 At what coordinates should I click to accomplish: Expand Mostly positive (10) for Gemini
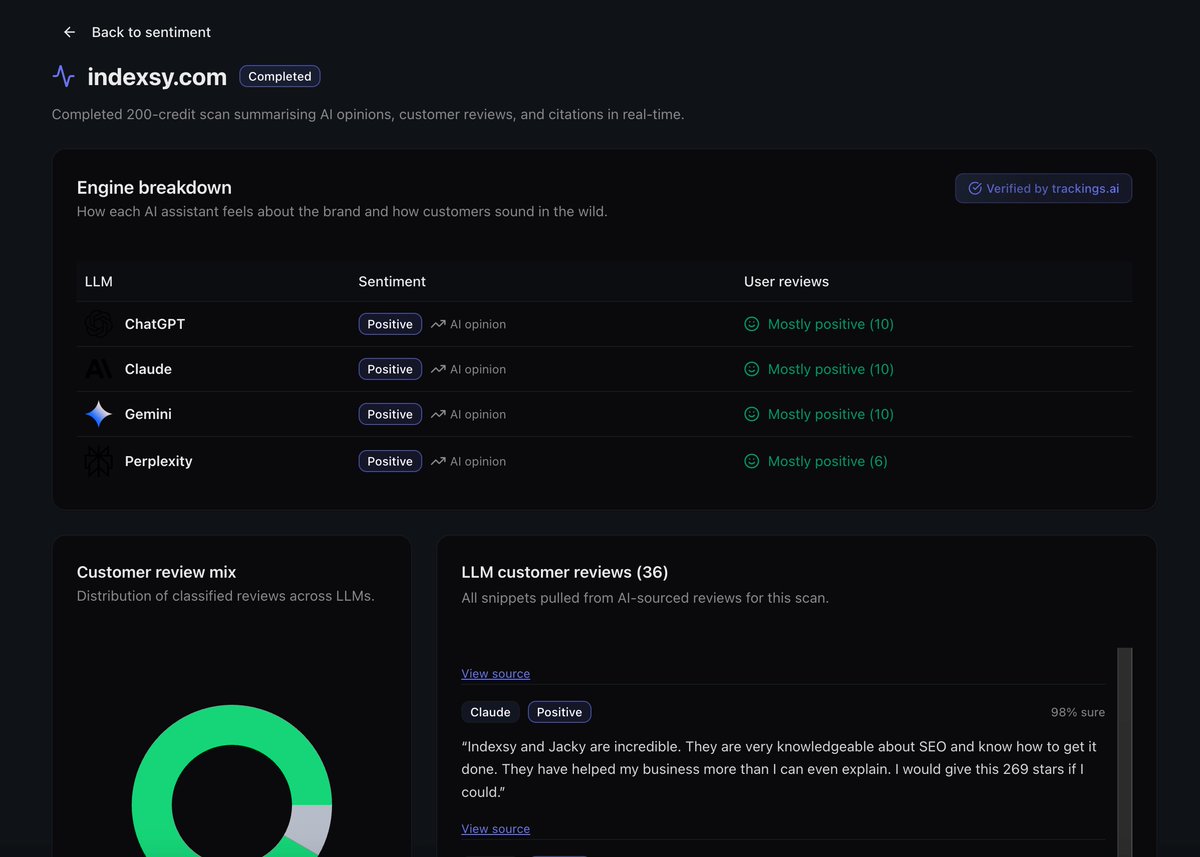click(x=830, y=413)
